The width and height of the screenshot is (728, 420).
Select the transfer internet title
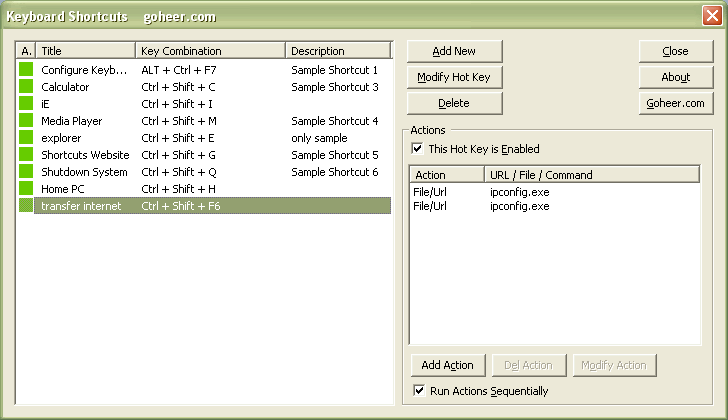click(x=81, y=206)
